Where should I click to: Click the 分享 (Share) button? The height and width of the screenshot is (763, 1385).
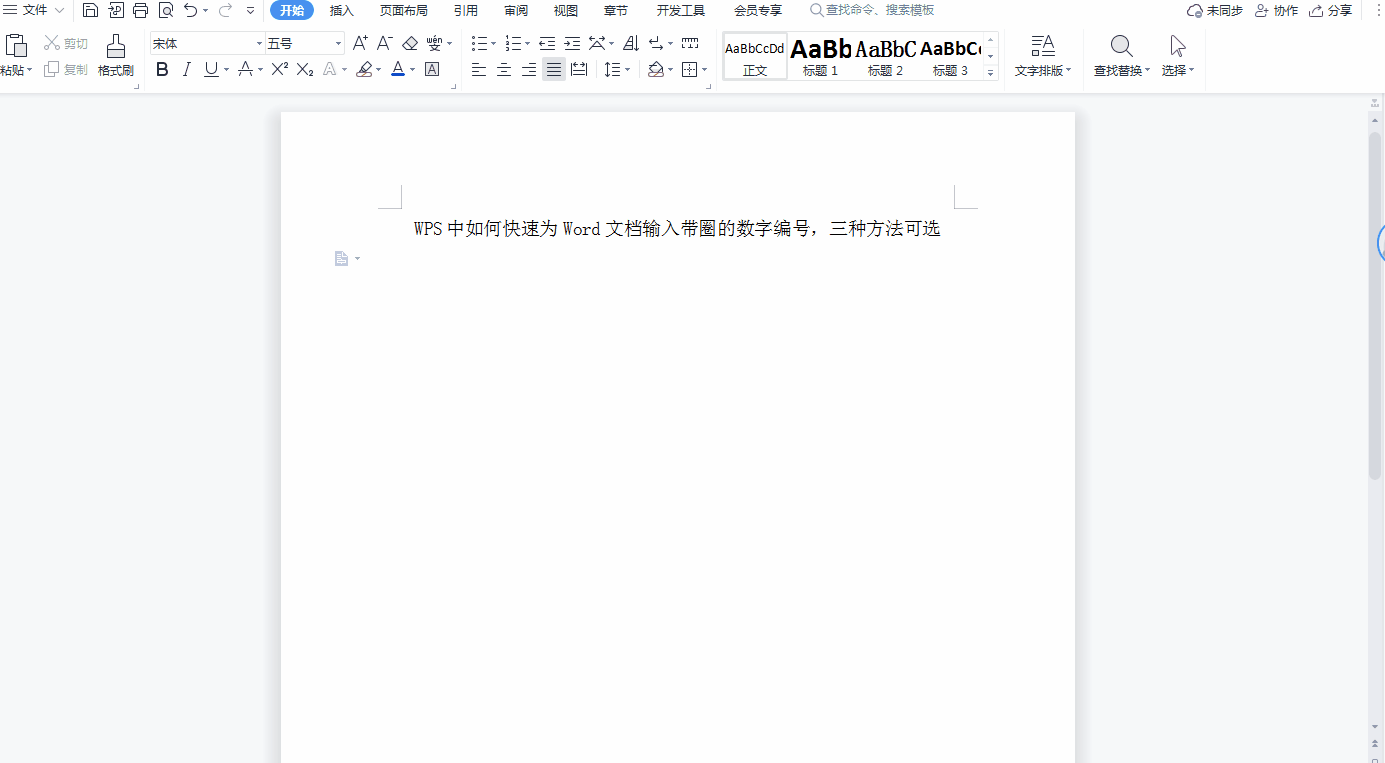pyautogui.click(x=1331, y=11)
